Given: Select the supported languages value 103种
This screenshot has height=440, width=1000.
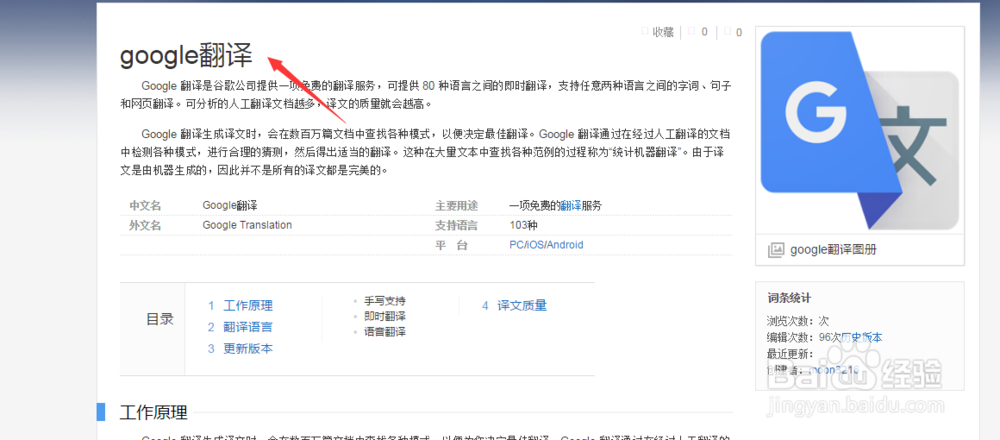Looking at the screenshot, I should (x=524, y=225).
